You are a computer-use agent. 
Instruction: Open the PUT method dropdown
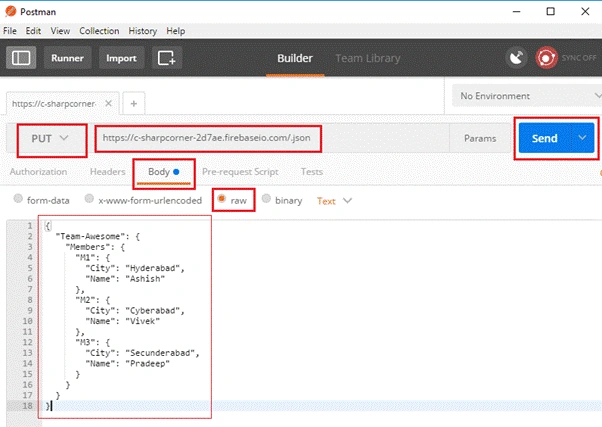point(51,139)
